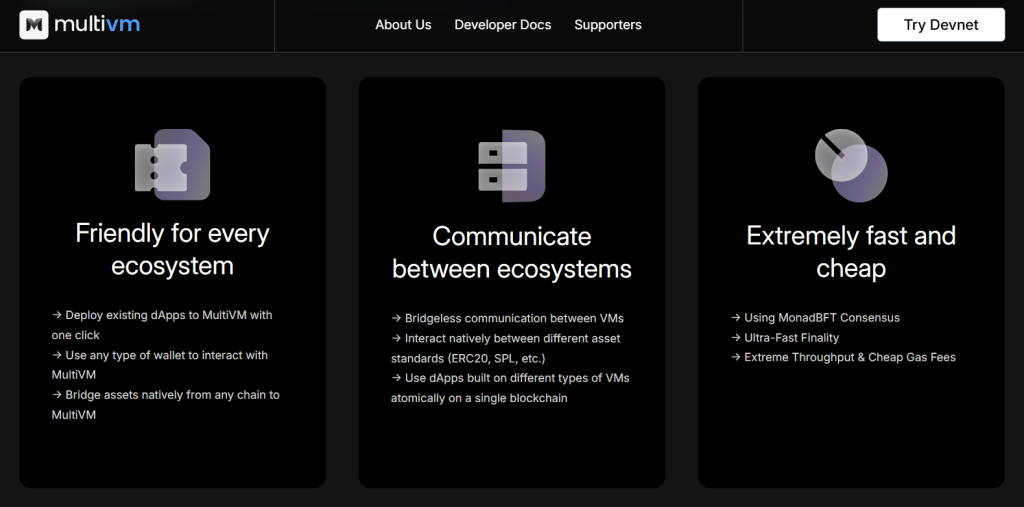Click the Using MonadBFT Consensus line
The width and height of the screenshot is (1024, 507).
pos(815,318)
